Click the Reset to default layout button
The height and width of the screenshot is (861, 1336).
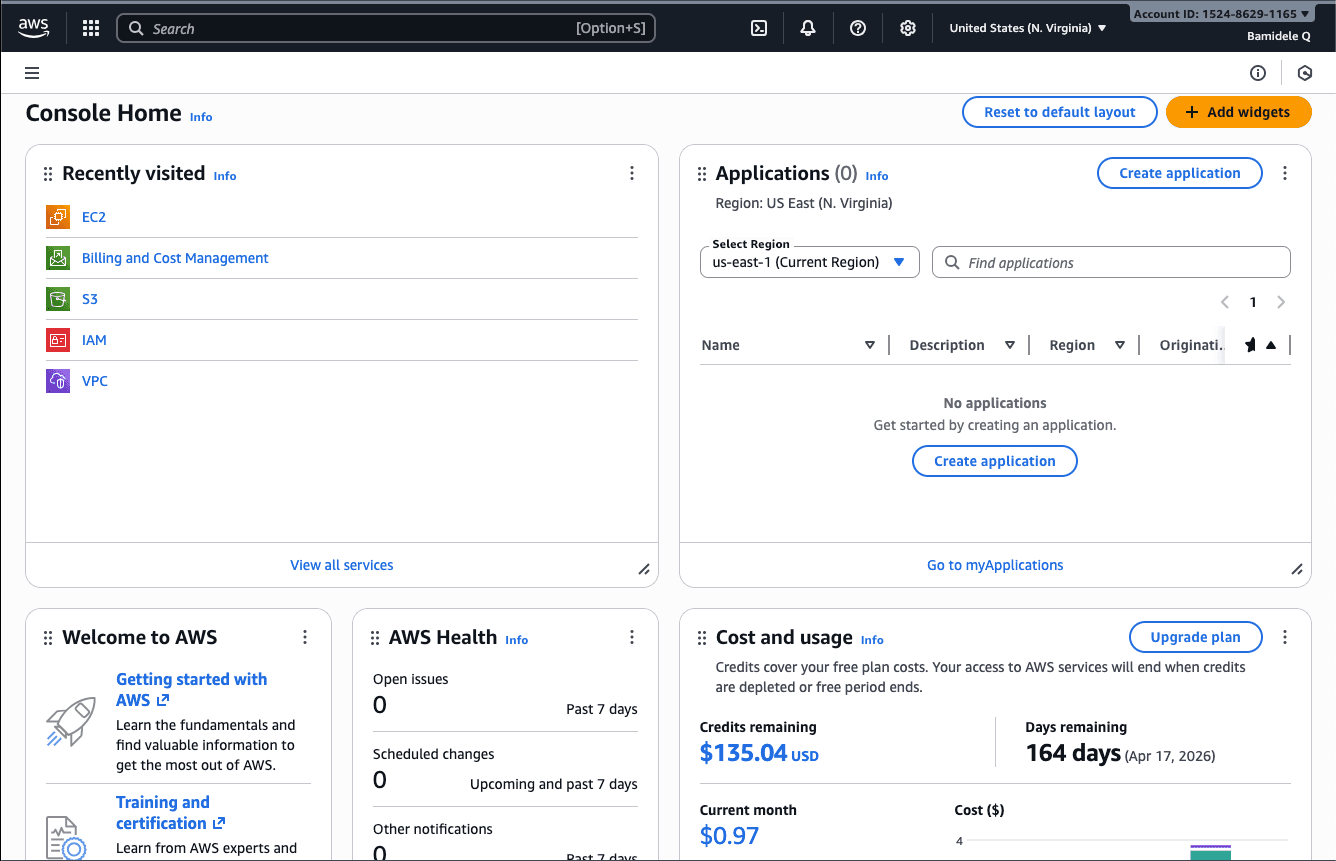(x=1059, y=111)
